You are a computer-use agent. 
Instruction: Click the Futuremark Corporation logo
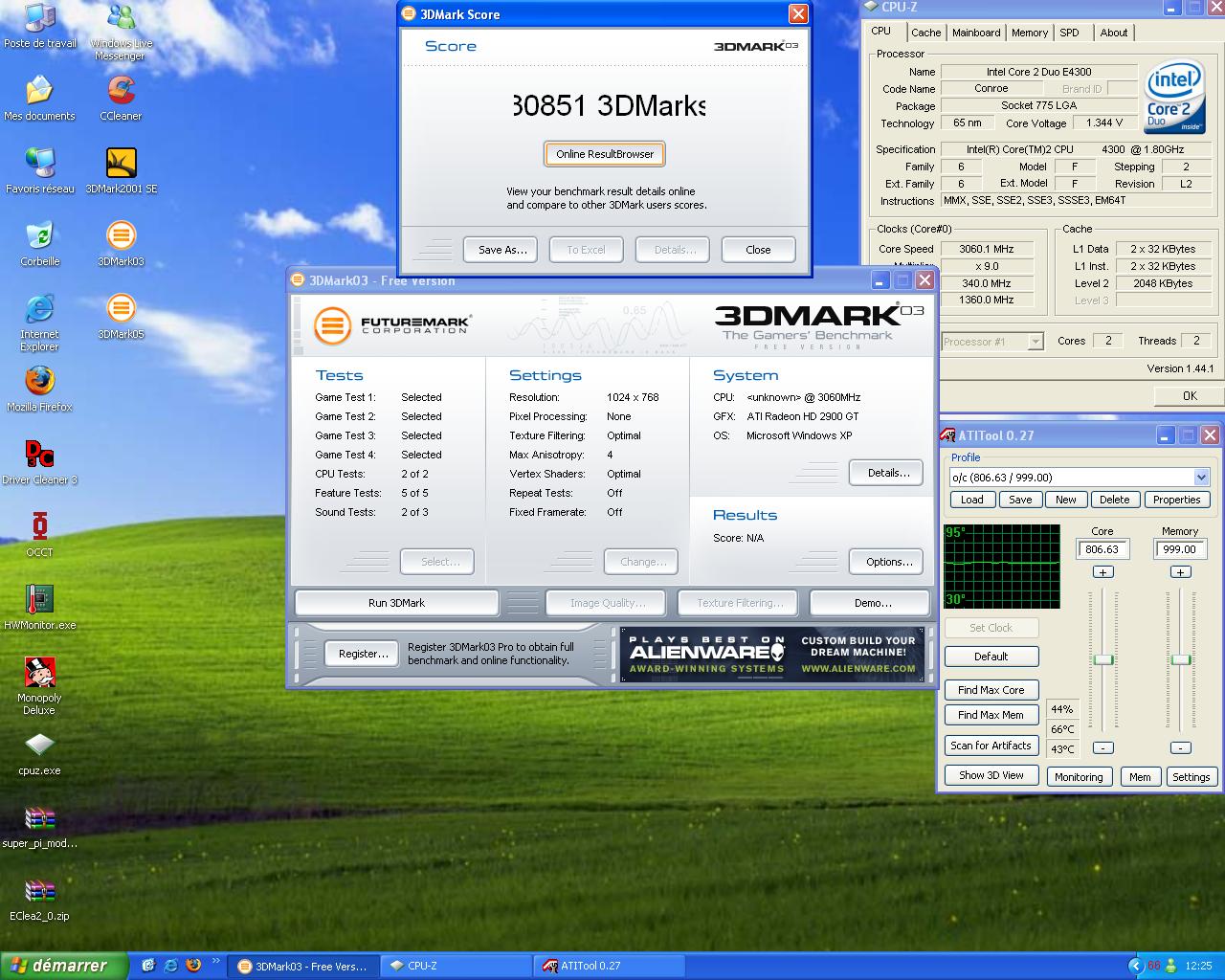tap(392, 324)
